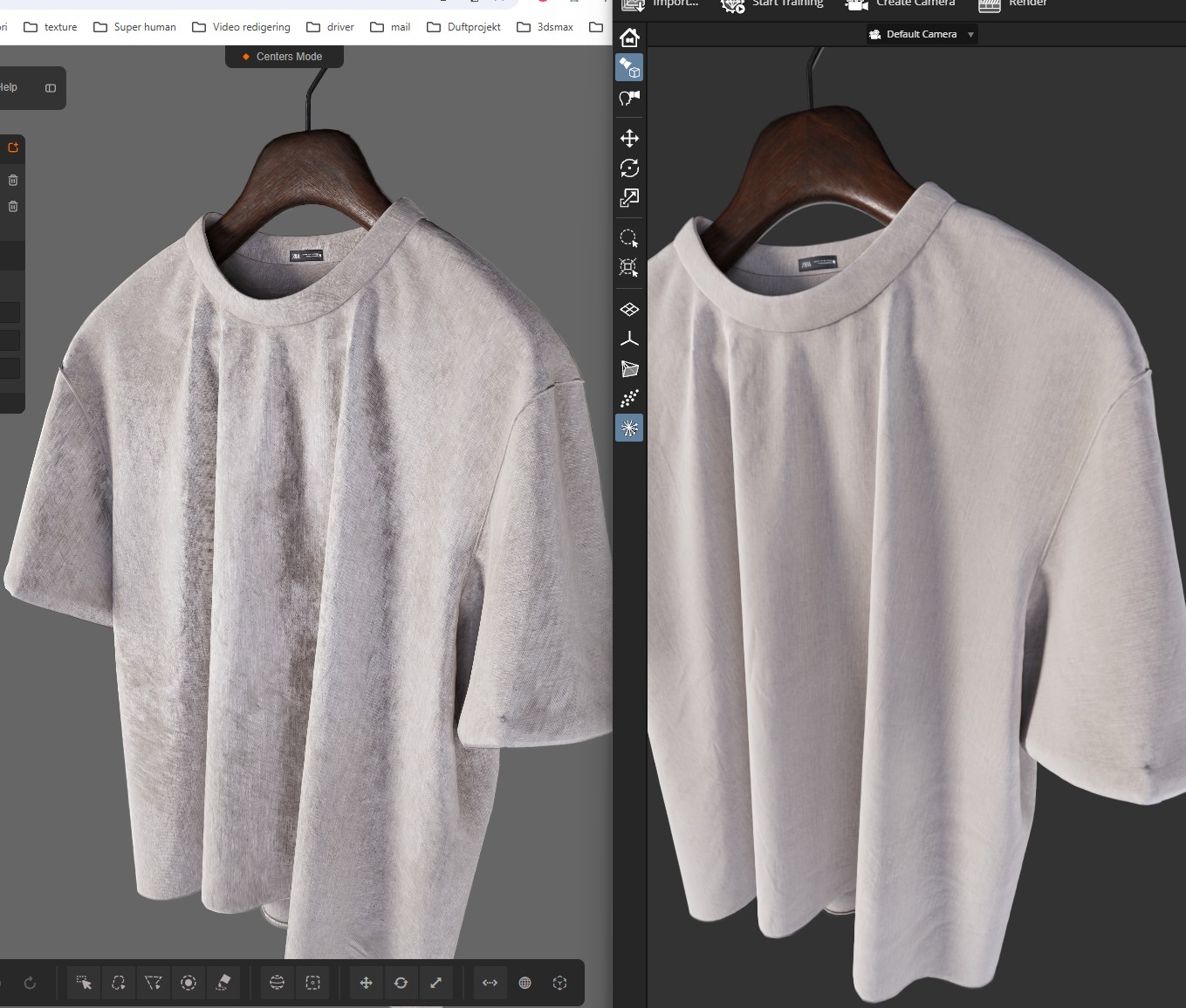Choose the brush selection tool in bottom toolbar

(x=188, y=983)
